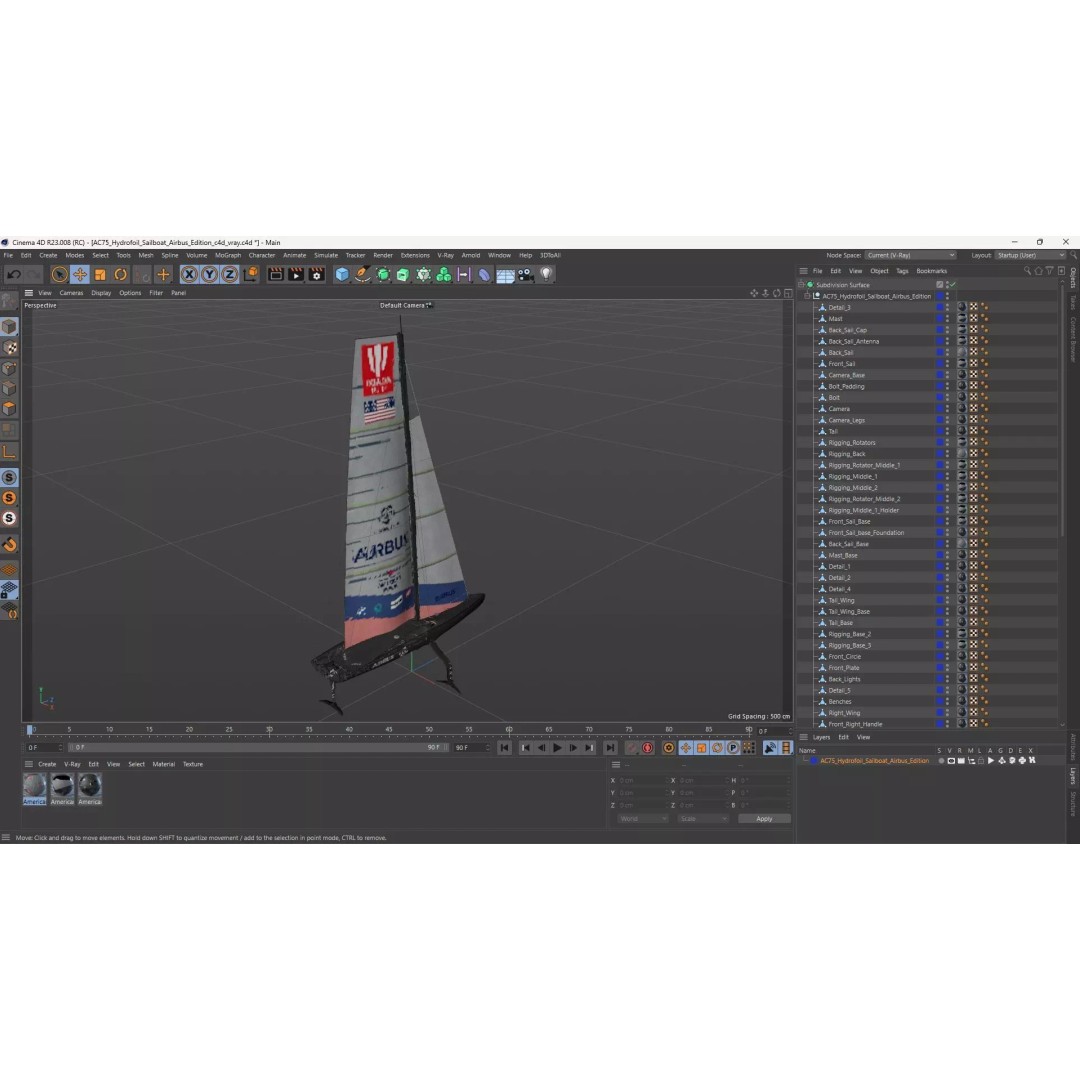1080x1080 pixels.
Task: Open Edit Render Settings icon
Action: point(317,274)
